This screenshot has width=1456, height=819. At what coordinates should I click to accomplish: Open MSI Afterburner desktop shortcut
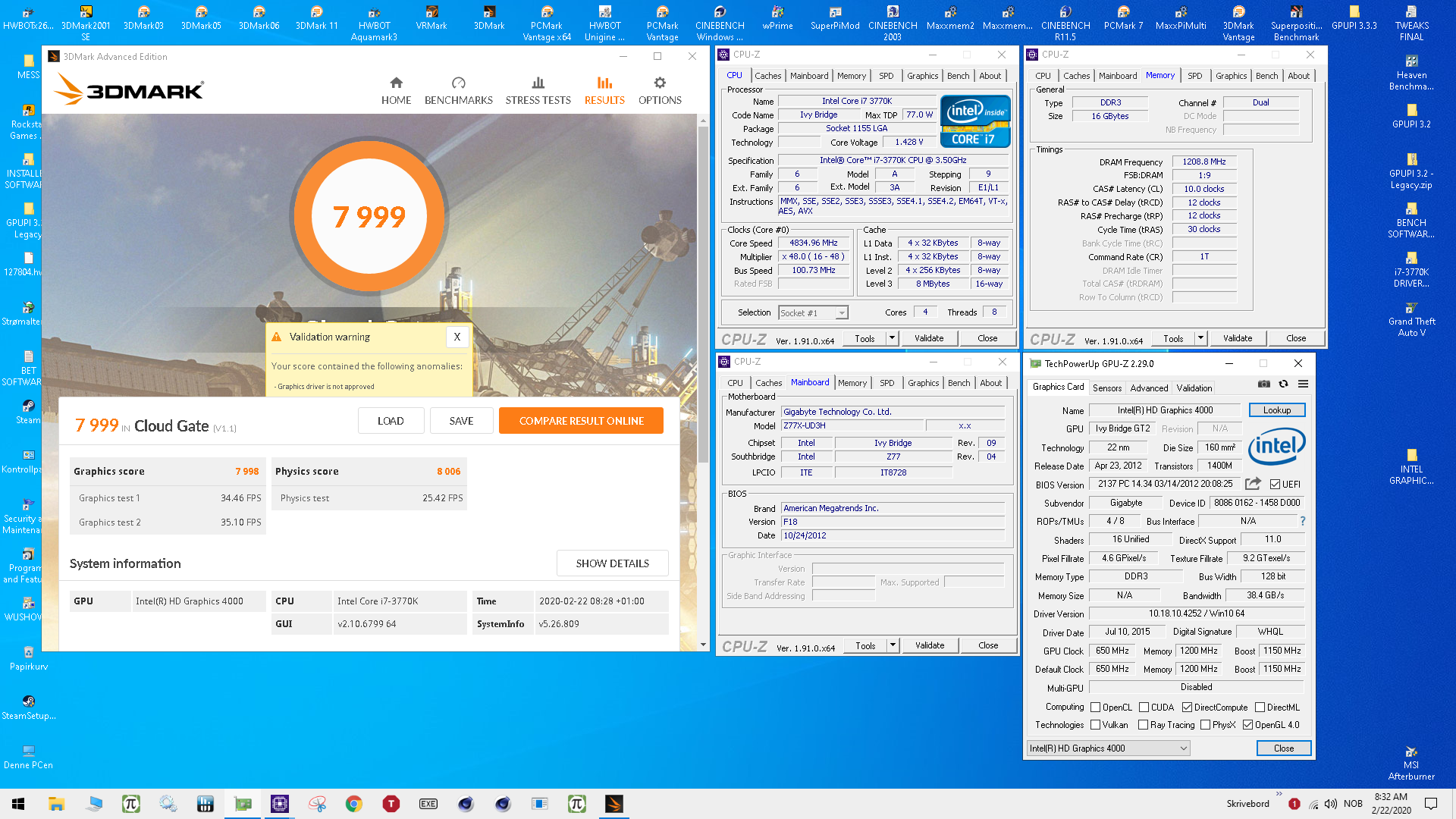(x=1411, y=762)
